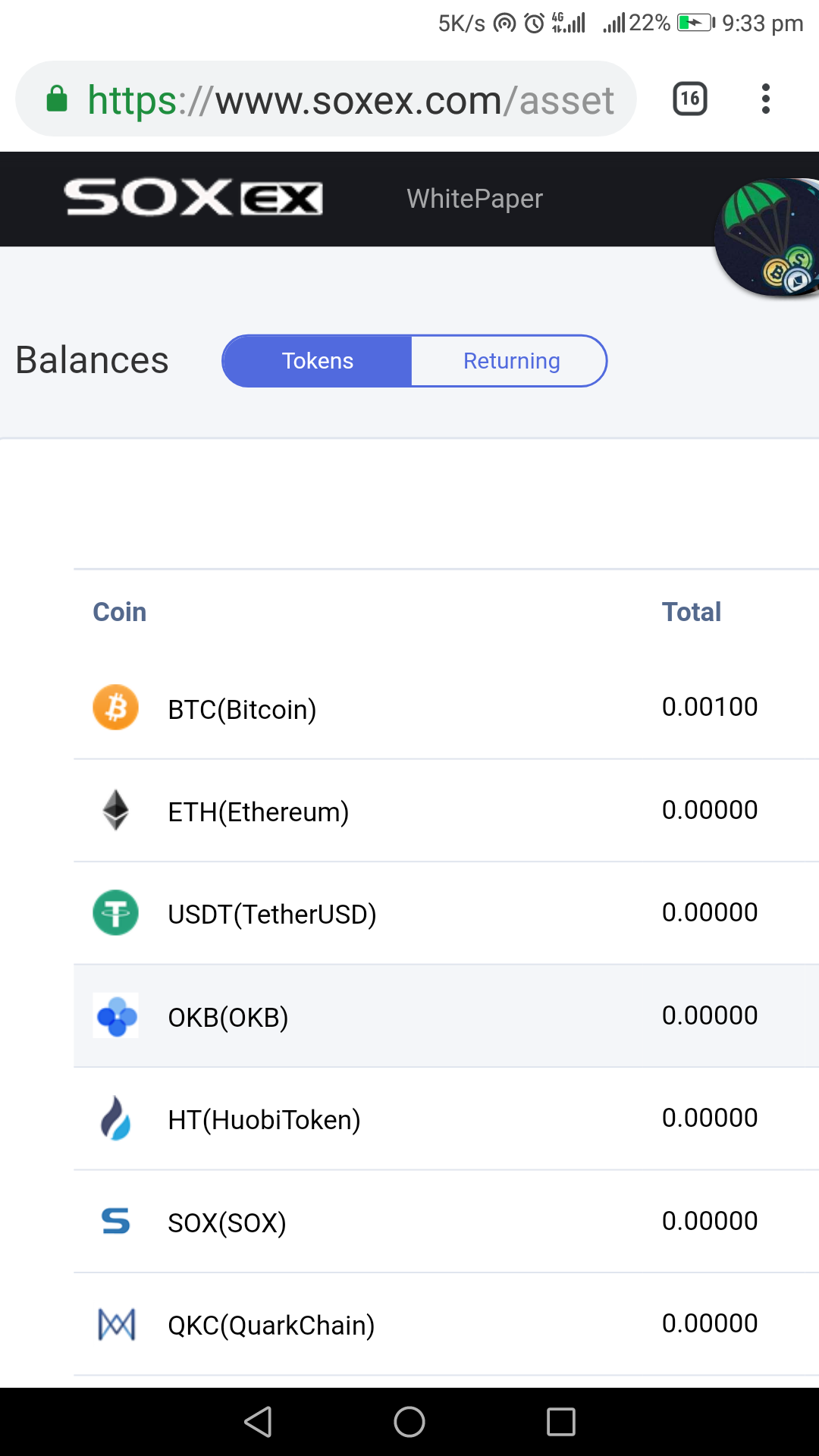Tap the green lock security icon
Image resolution: width=819 pixels, height=1456 pixels.
coord(57,99)
